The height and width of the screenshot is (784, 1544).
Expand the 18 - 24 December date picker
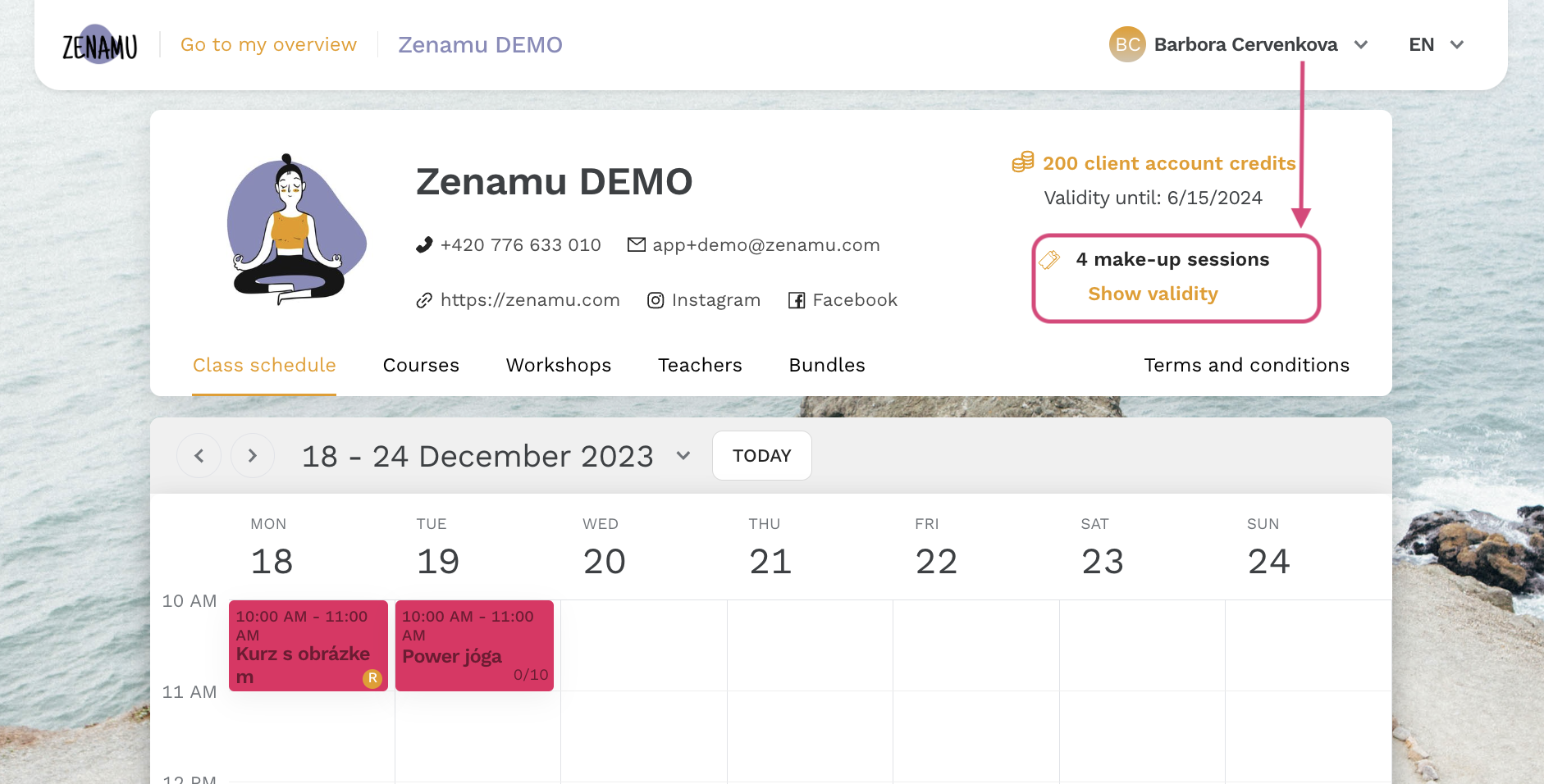tap(683, 455)
